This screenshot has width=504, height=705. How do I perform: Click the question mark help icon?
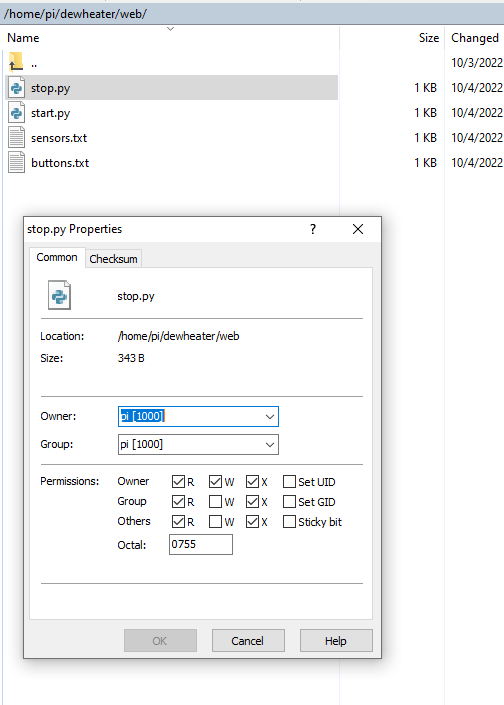(x=313, y=229)
